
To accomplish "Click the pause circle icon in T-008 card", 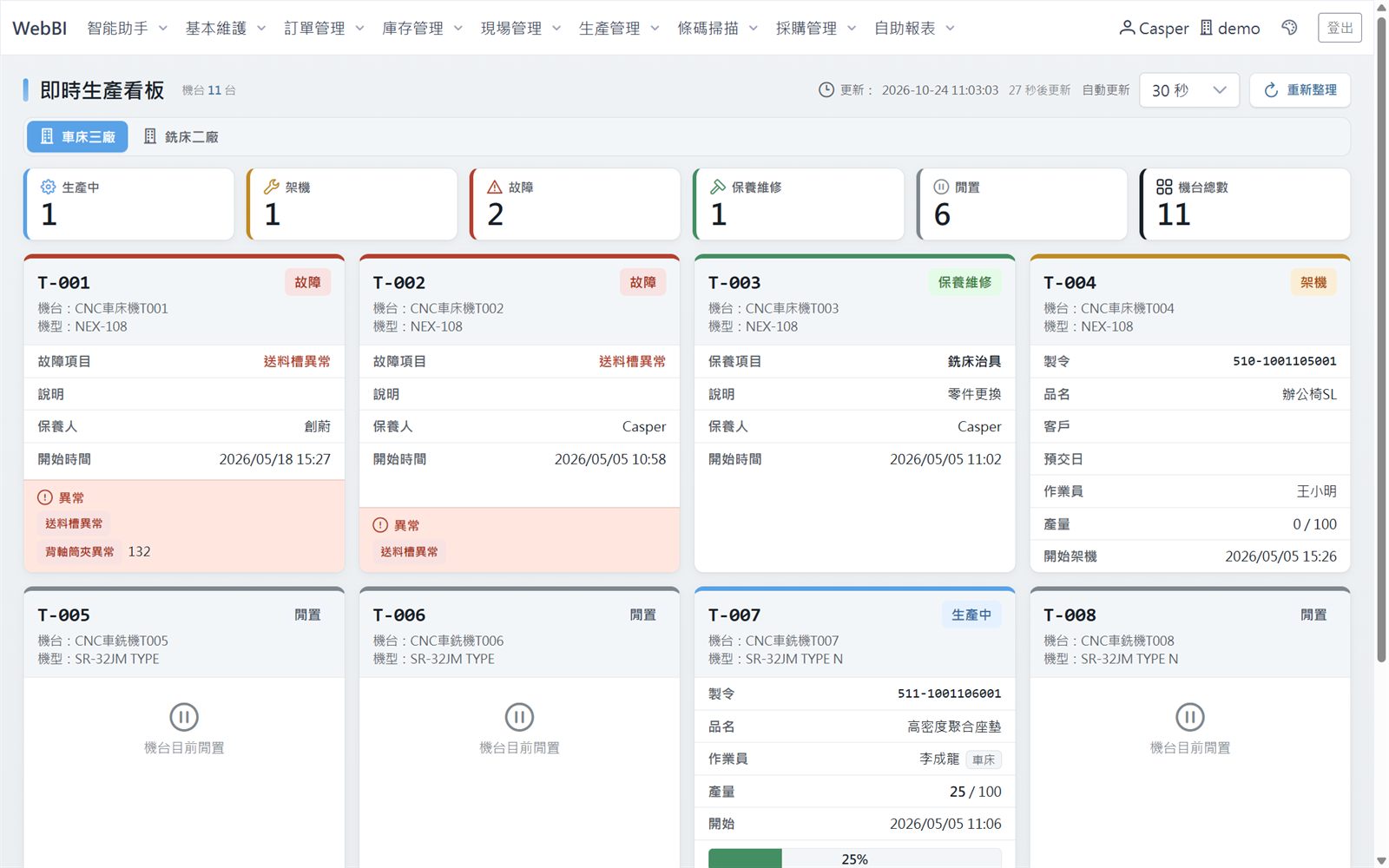I will pyautogui.click(x=1190, y=717).
